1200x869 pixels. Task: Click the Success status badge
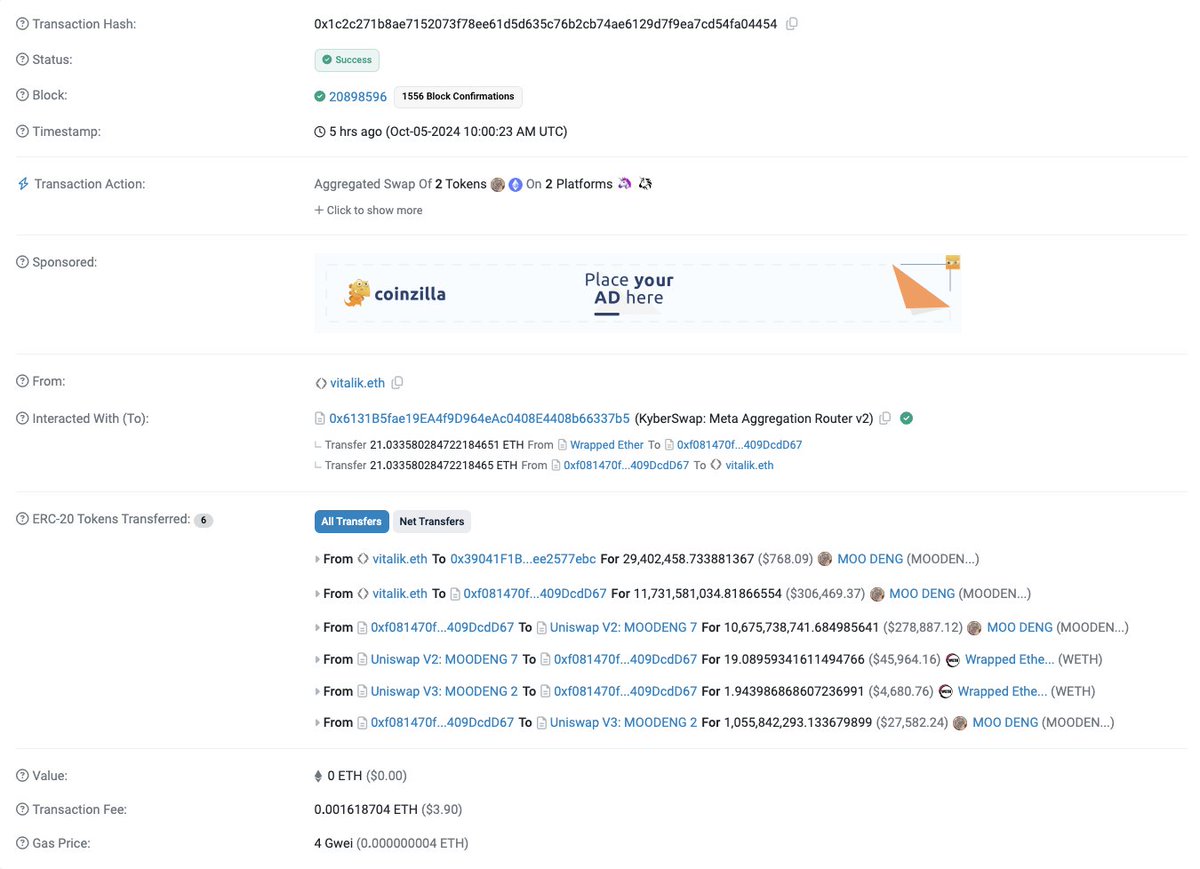[x=347, y=60]
